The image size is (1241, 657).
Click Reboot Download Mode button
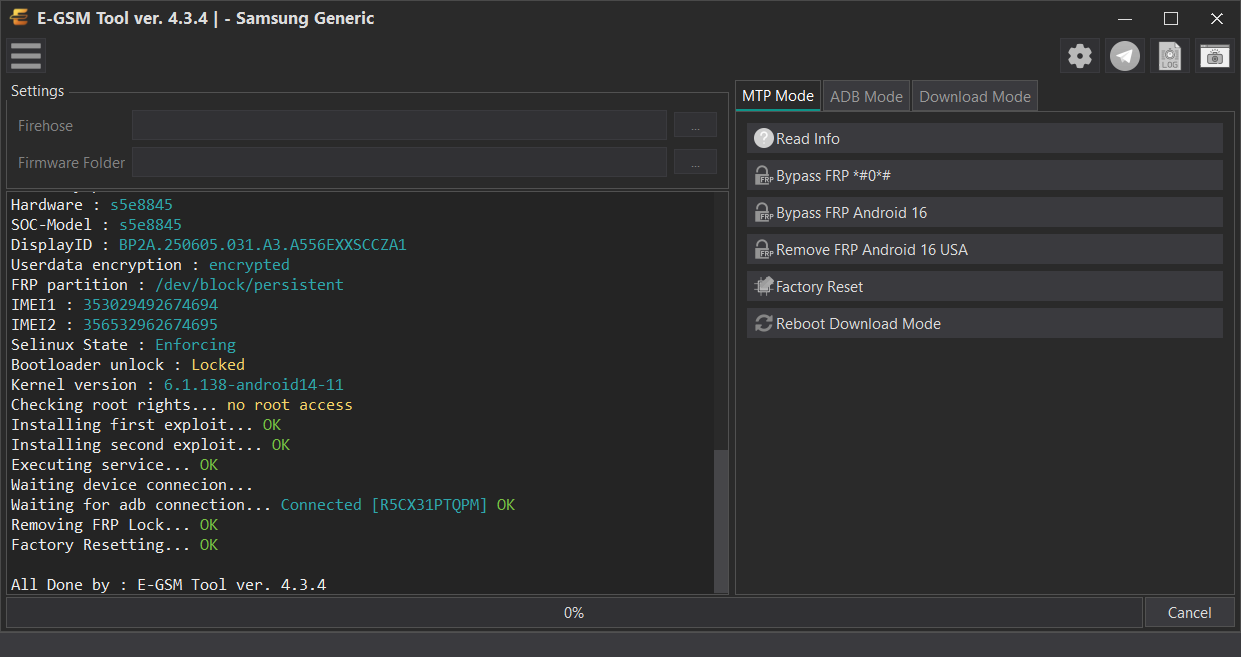coord(984,323)
